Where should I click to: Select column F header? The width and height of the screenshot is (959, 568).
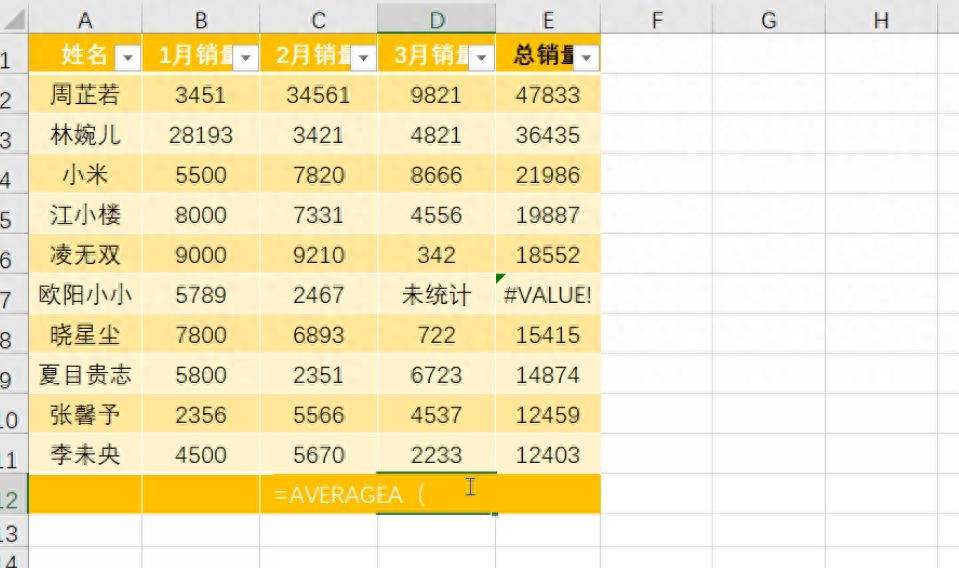(x=657, y=20)
